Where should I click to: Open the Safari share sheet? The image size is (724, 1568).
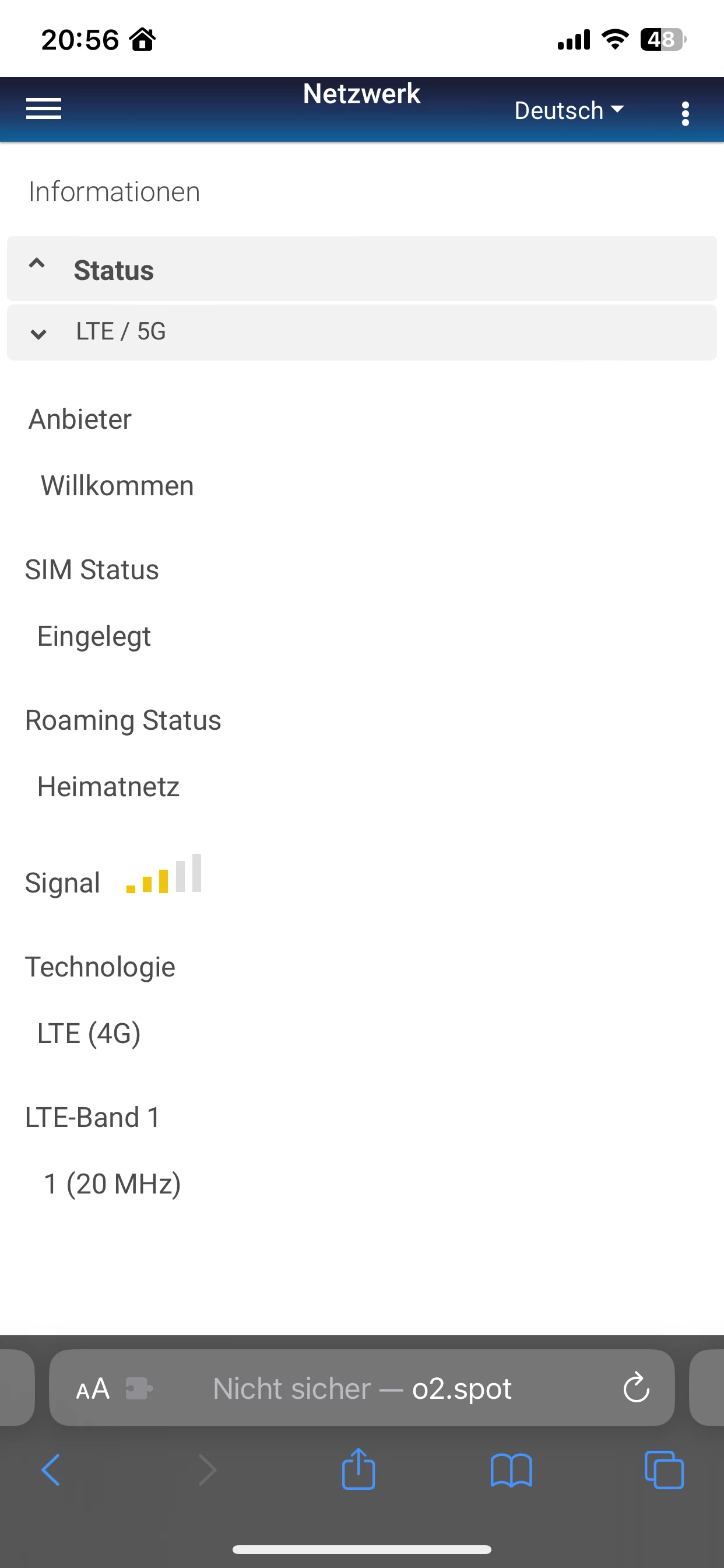359,1469
